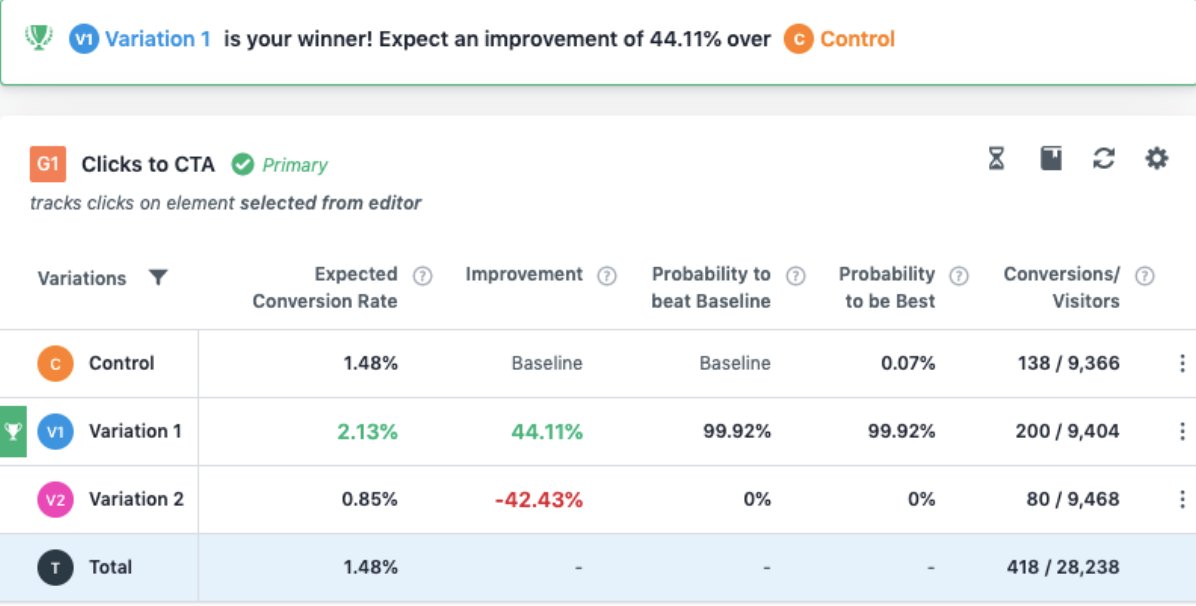The height and width of the screenshot is (606, 1196).
Task: Open the Variation 2 row three-dot menu
Action: (x=1182, y=499)
